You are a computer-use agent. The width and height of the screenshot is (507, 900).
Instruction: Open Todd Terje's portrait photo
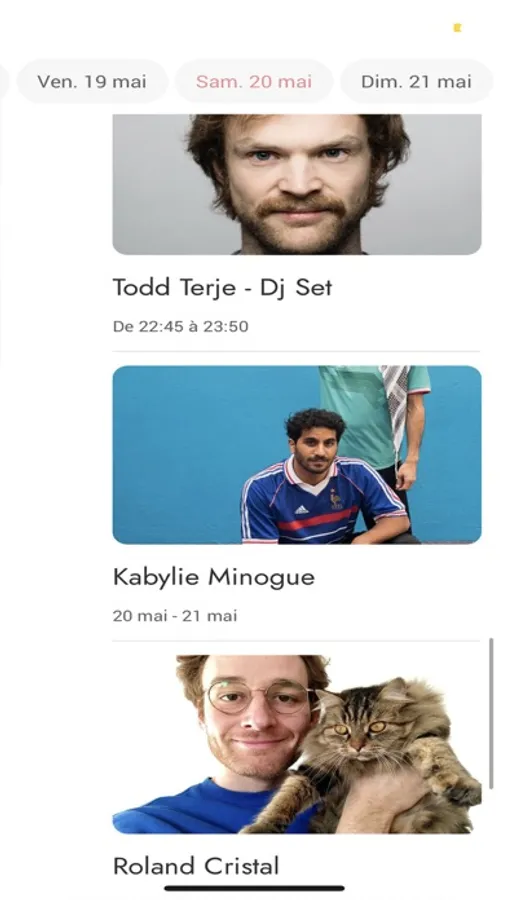pos(297,184)
